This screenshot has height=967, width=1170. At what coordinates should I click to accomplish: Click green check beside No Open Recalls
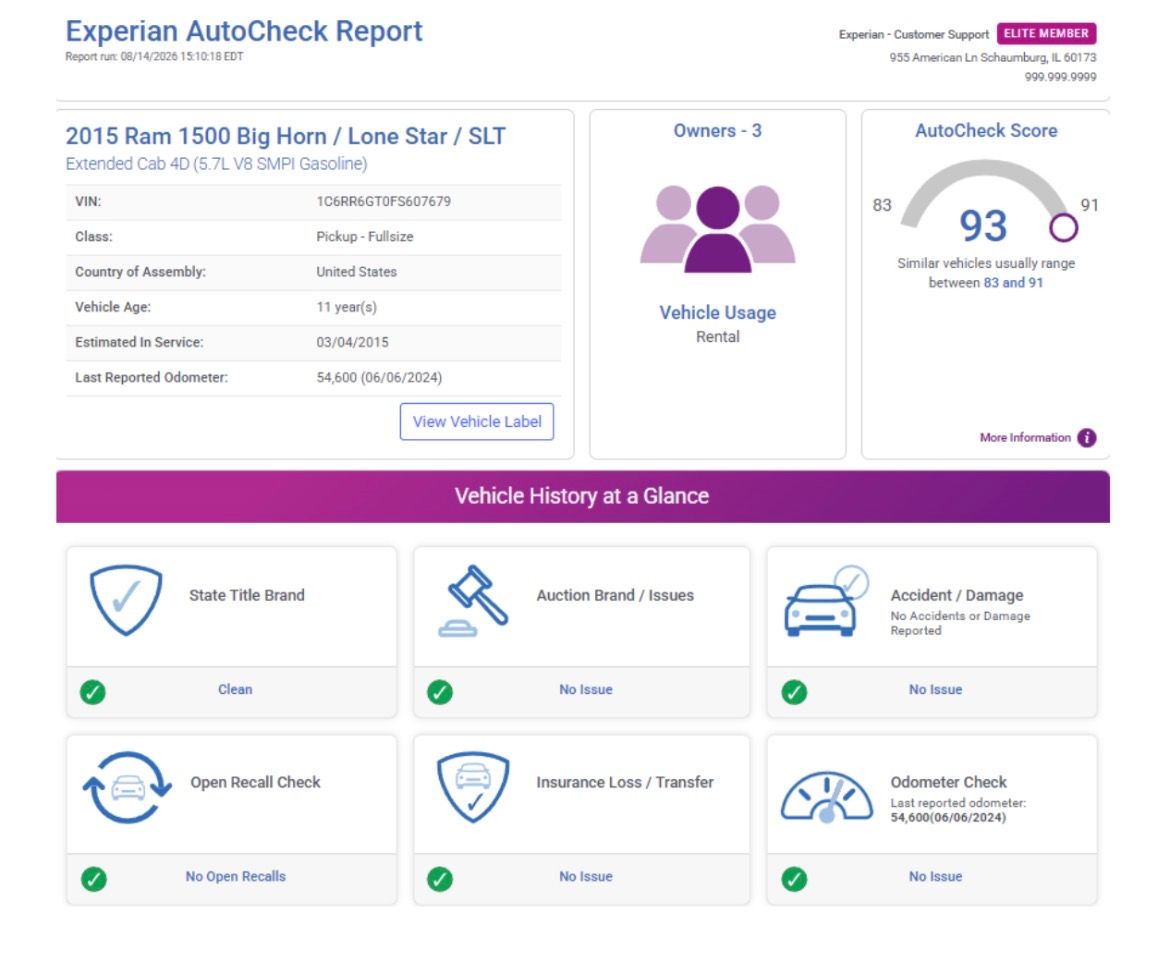[93, 879]
